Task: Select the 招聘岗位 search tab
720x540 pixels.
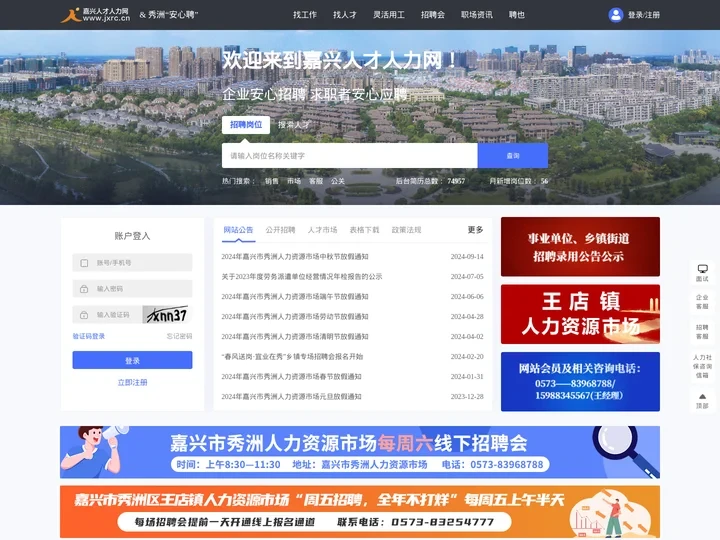Action: pyautogui.click(x=246, y=124)
